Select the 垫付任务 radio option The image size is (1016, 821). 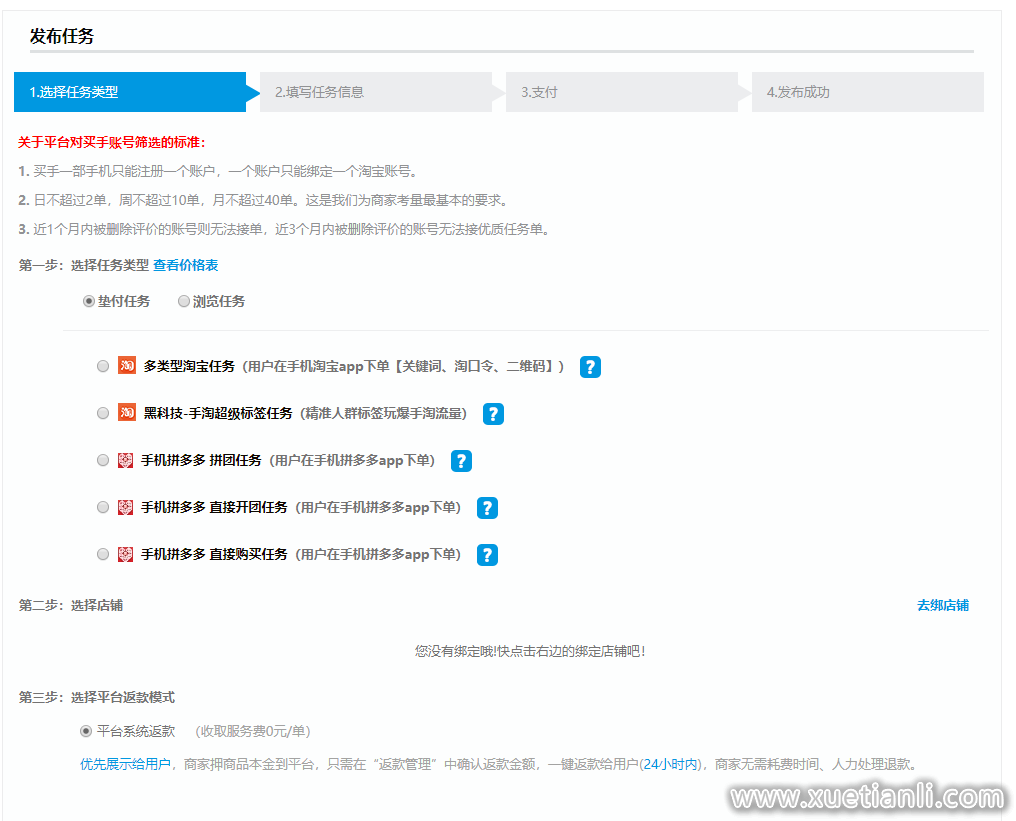(x=89, y=300)
